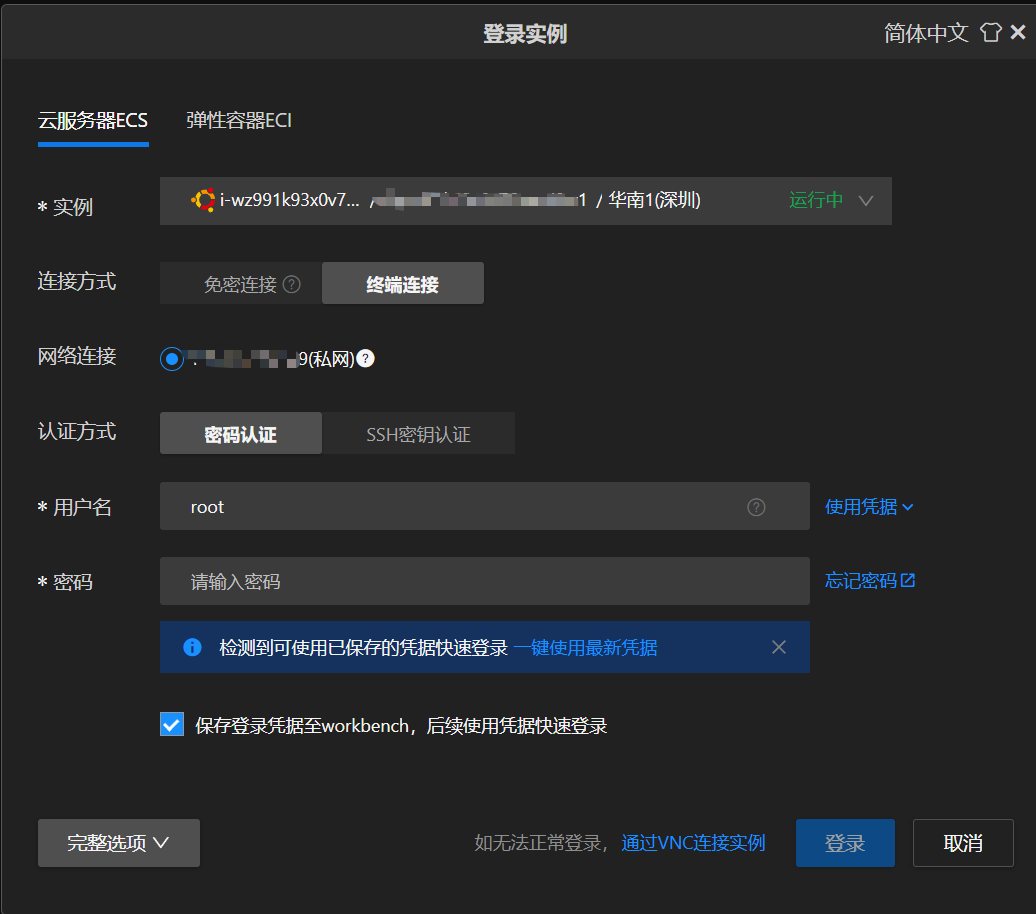Choose 密码认证 authentication method
Viewport: 1036px width, 914px height.
pyautogui.click(x=240, y=434)
